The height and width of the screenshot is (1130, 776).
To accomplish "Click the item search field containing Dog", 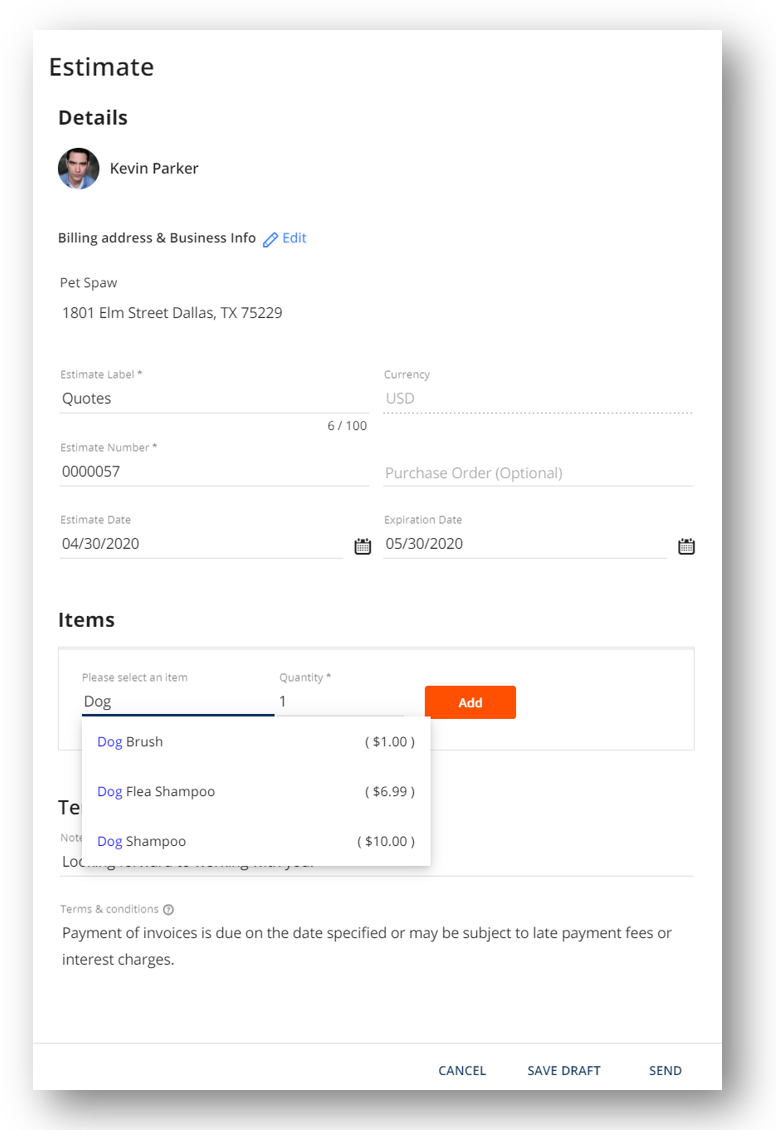I will pos(178,701).
